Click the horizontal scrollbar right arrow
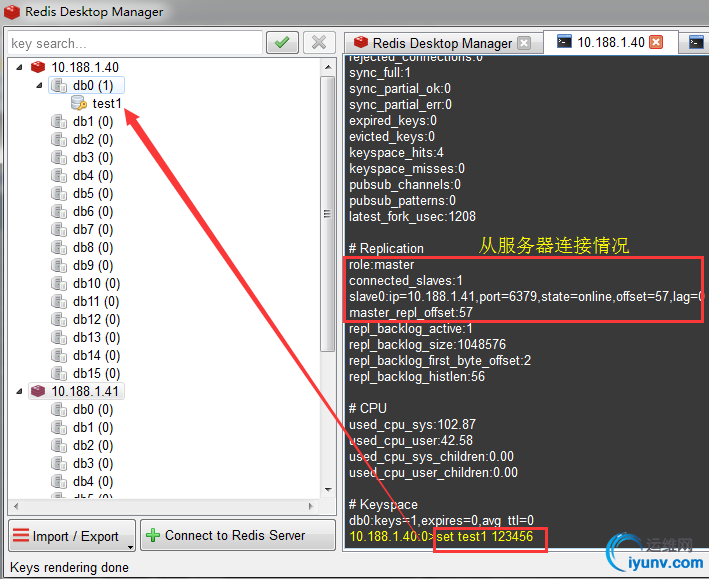709x579 pixels. point(311,506)
